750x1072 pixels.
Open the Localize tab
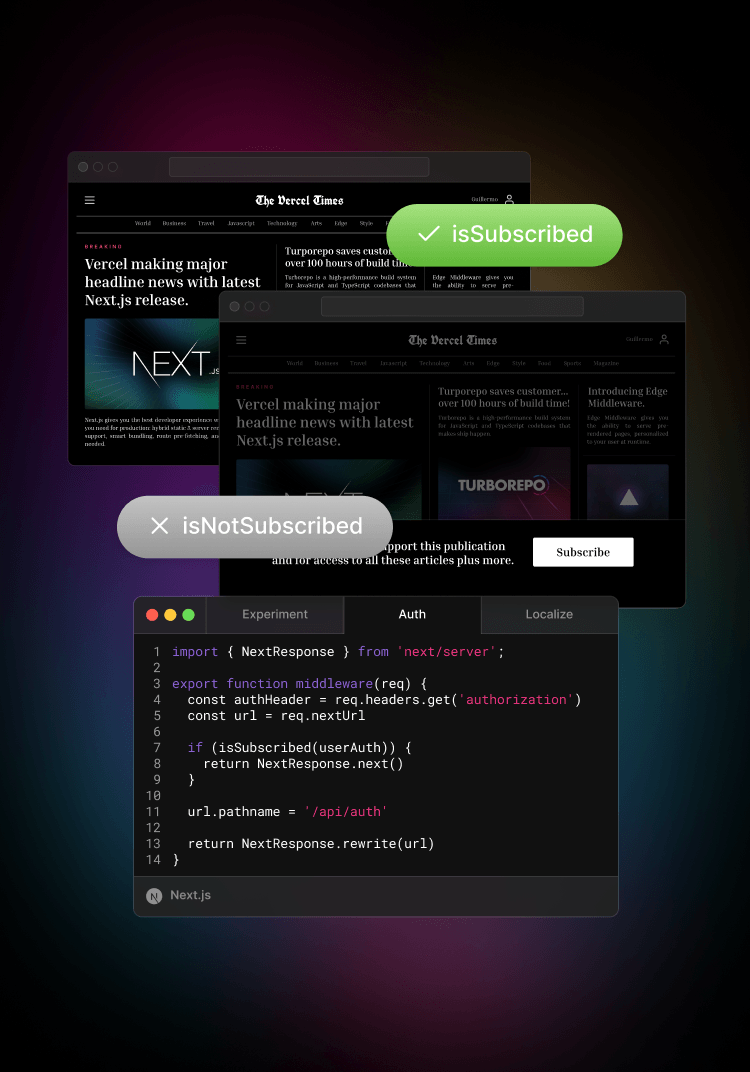(549, 615)
